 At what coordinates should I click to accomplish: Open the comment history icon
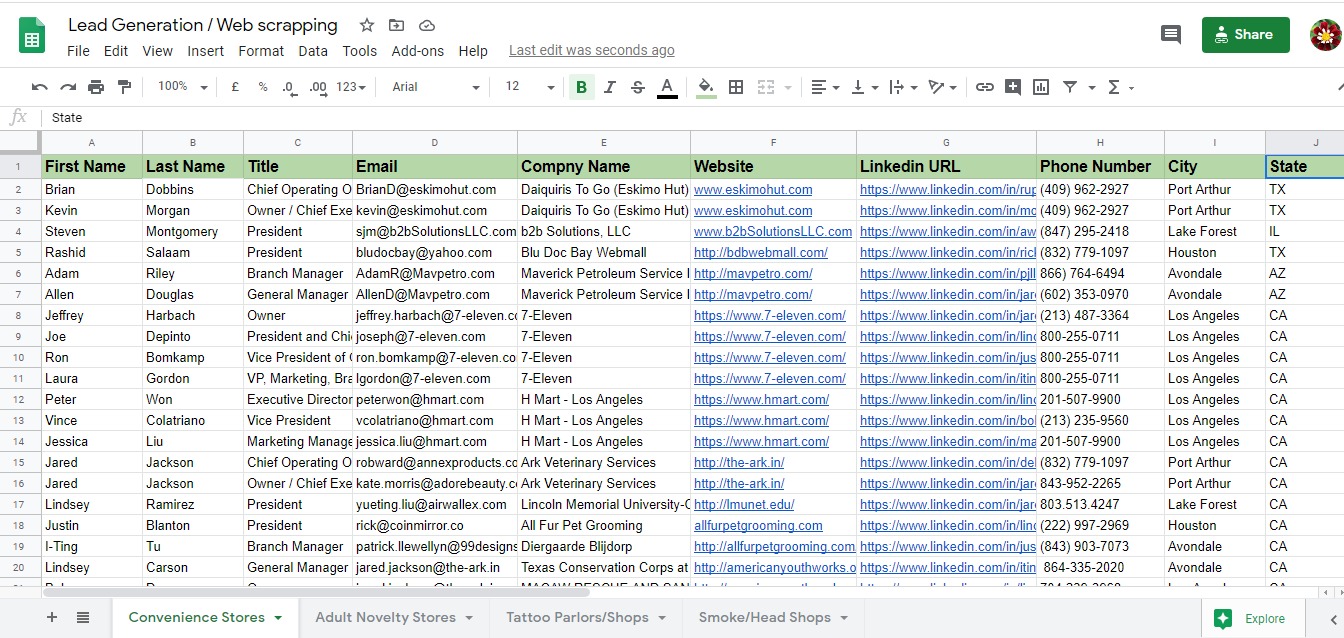1171,34
